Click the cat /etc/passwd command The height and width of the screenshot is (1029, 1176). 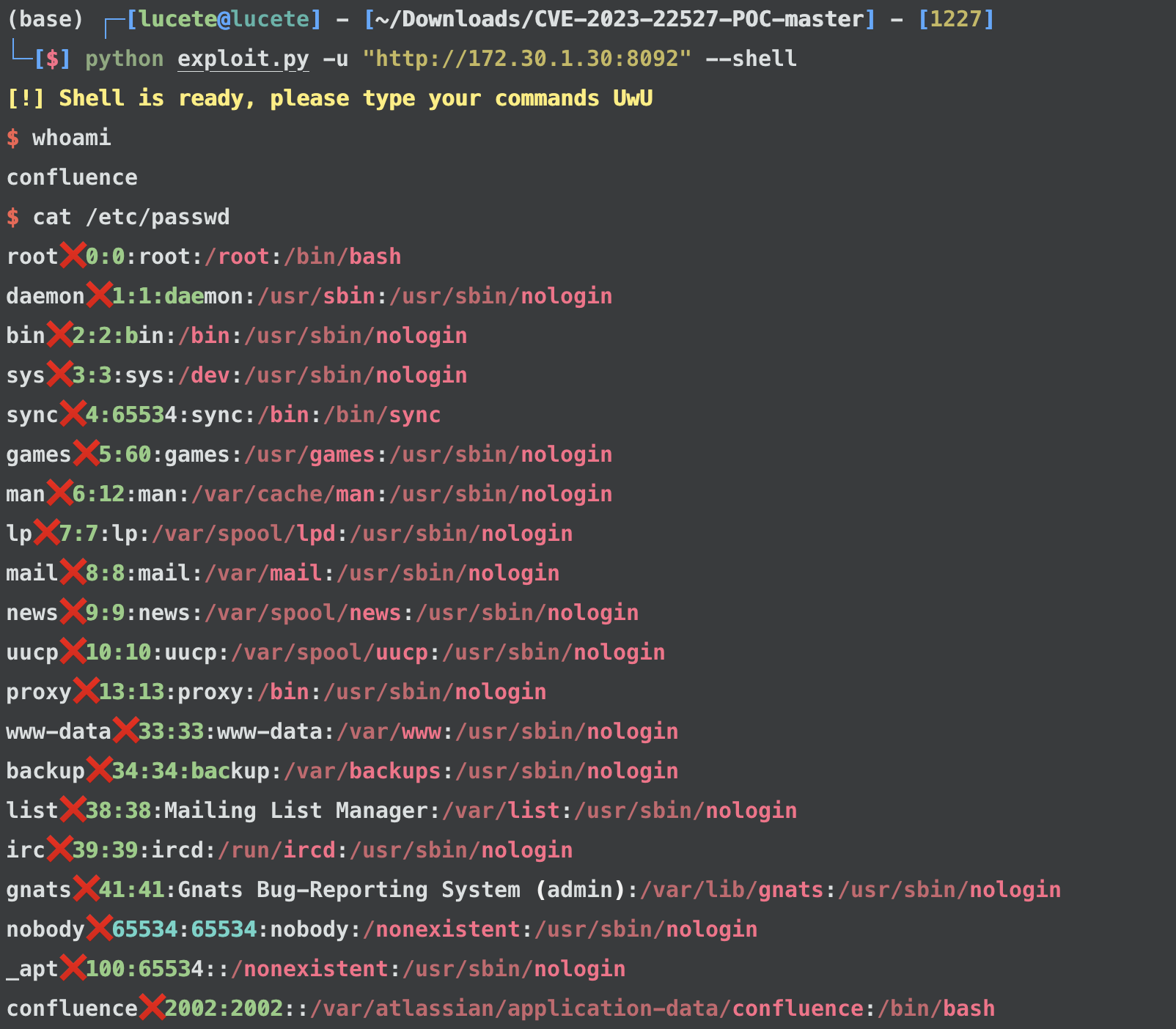(x=131, y=217)
